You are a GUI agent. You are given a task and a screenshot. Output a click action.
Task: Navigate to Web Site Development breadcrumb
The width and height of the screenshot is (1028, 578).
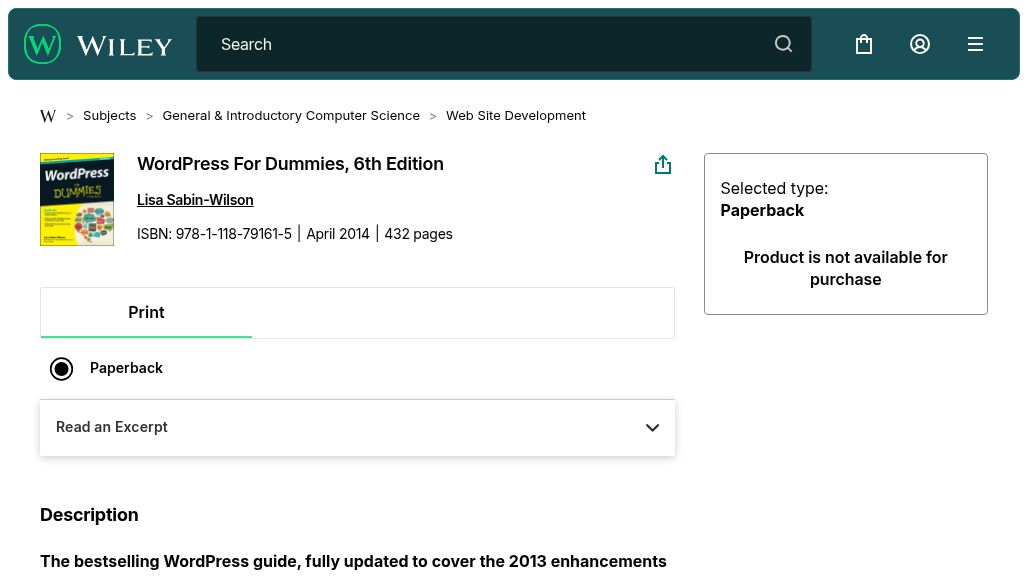tap(515, 116)
